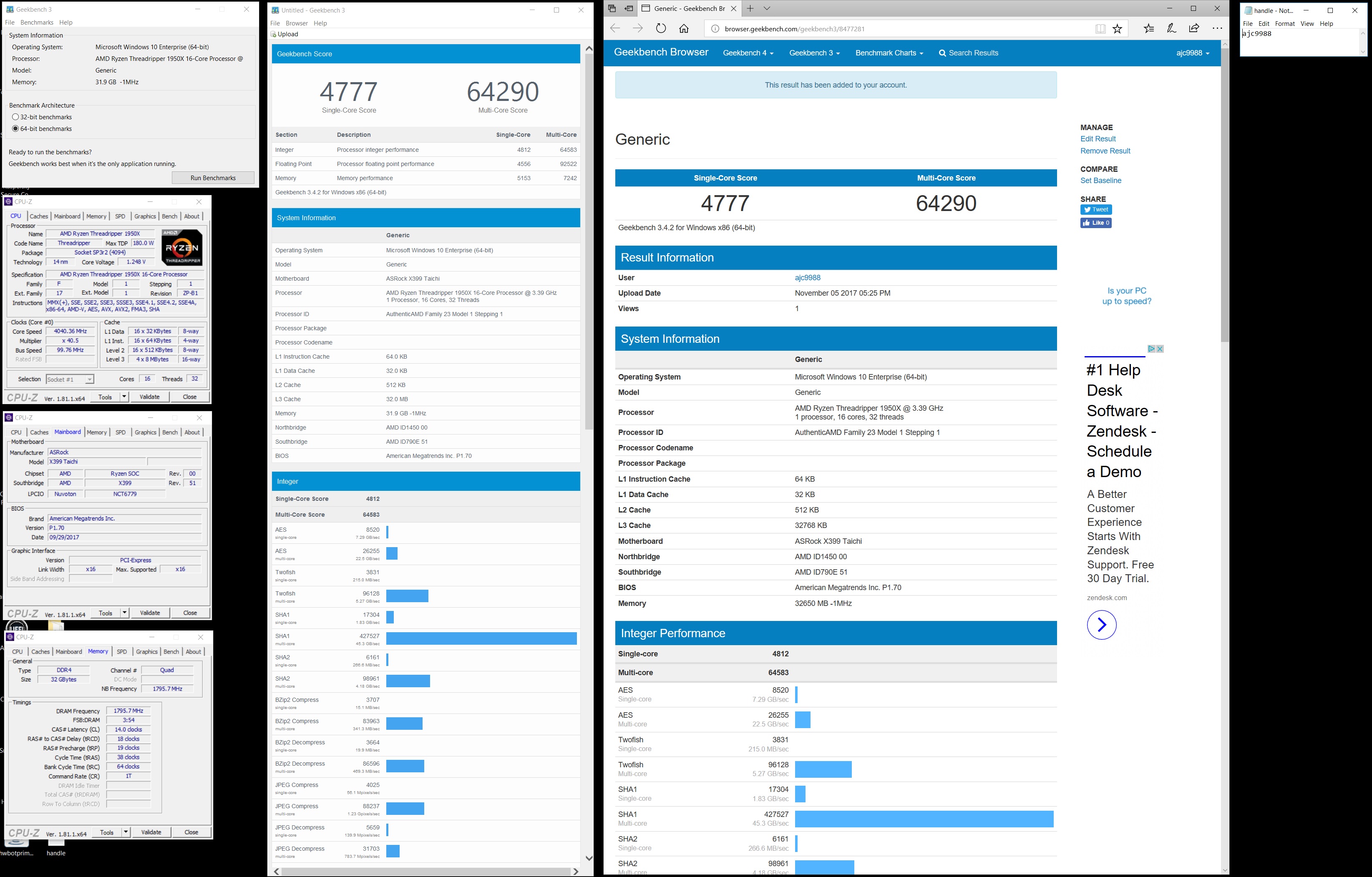Open the favorites hub icon
This screenshot has width=1372, height=877.
click(1149, 28)
